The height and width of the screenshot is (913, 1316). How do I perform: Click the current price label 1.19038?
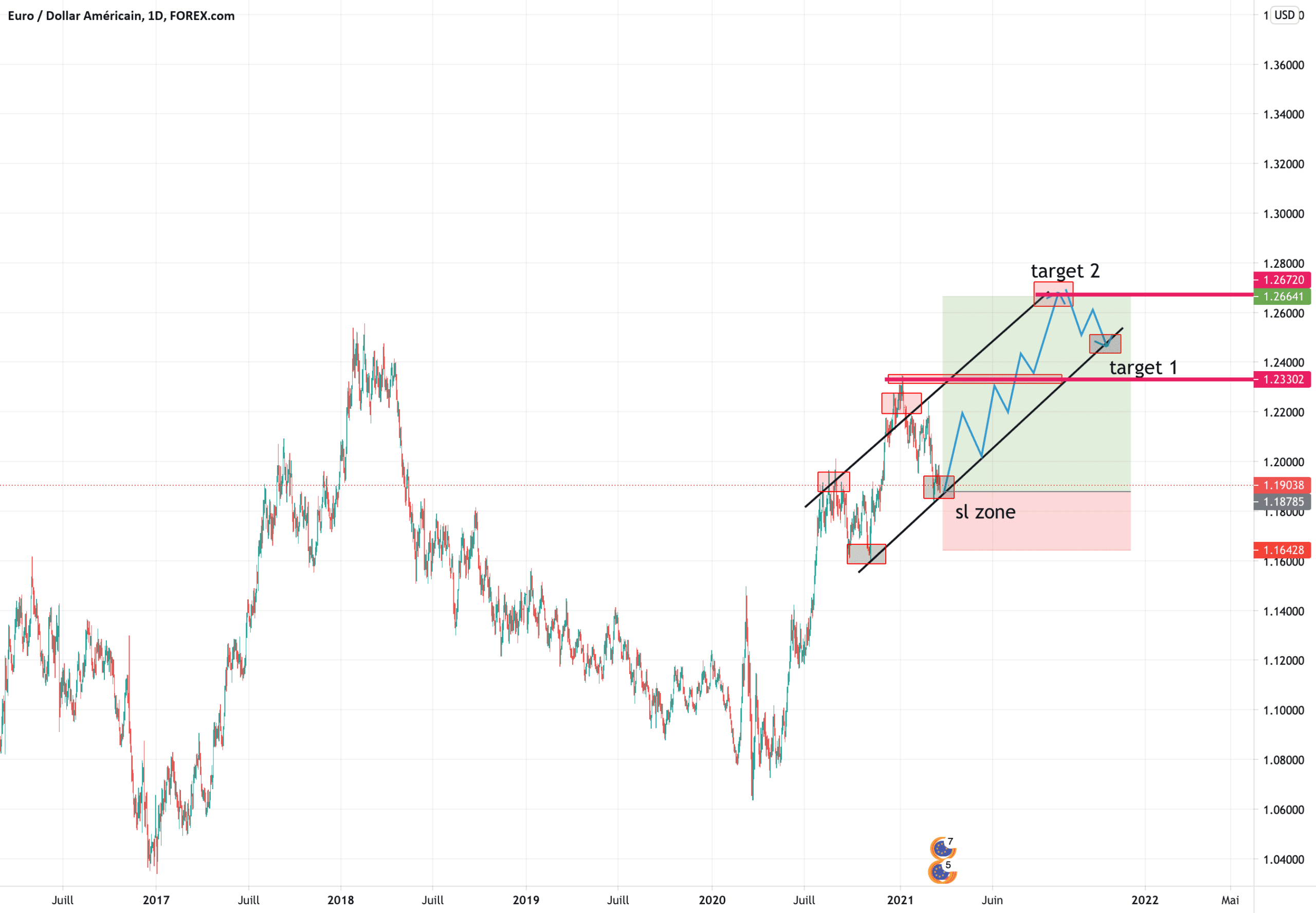1282,485
